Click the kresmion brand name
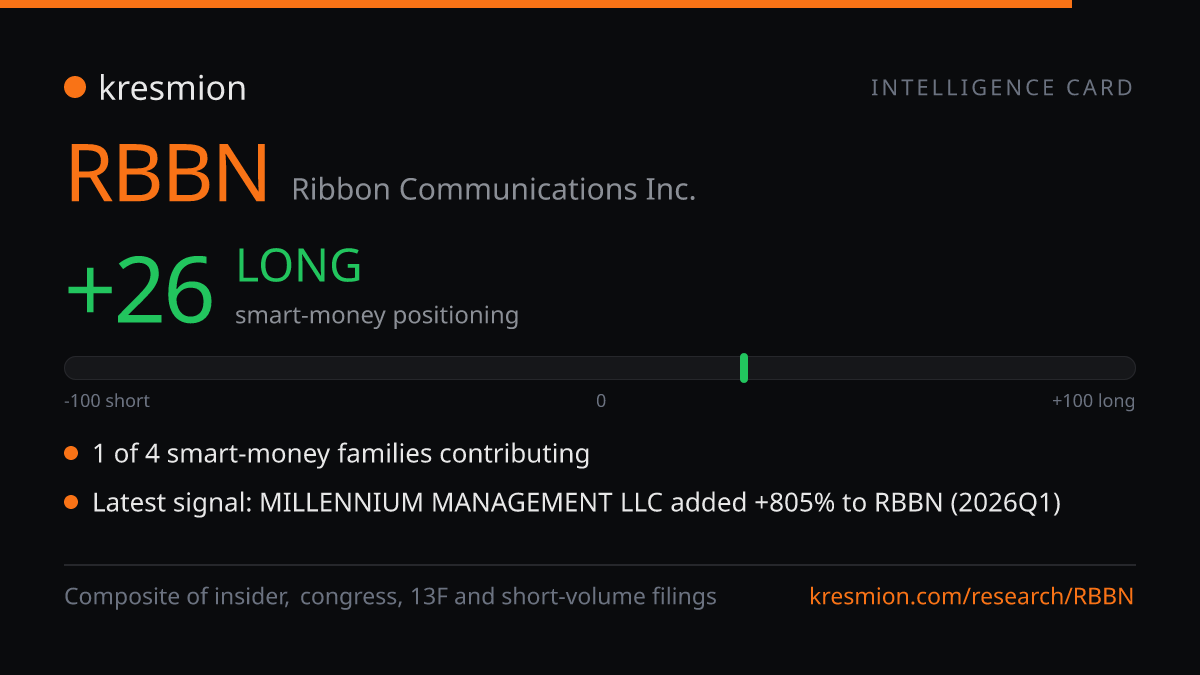 point(172,88)
